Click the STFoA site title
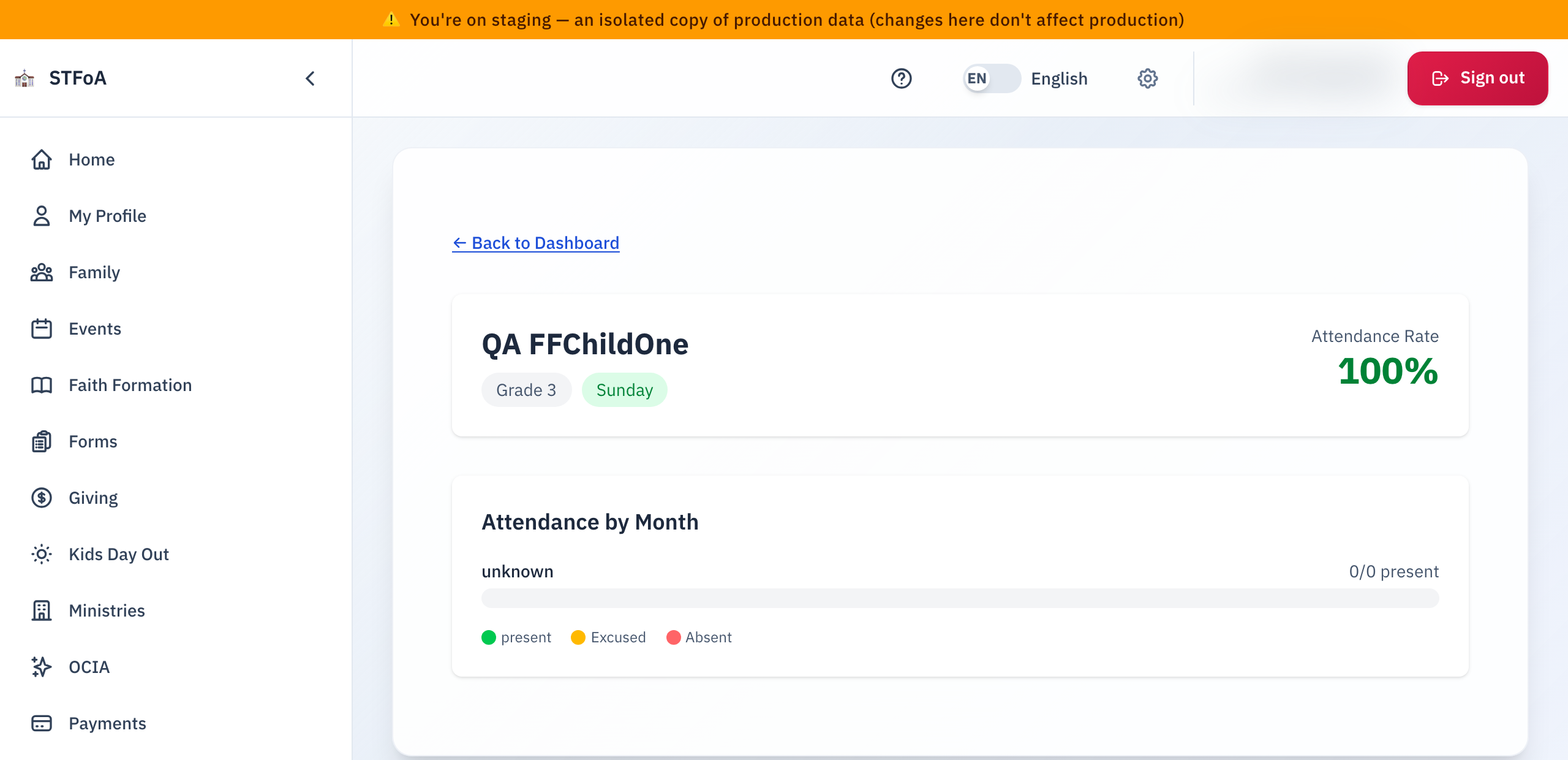 pos(78,78)
